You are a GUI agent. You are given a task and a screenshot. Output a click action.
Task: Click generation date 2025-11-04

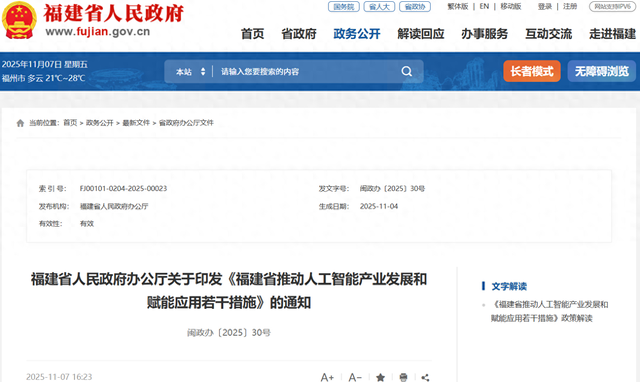coord(379,207)
